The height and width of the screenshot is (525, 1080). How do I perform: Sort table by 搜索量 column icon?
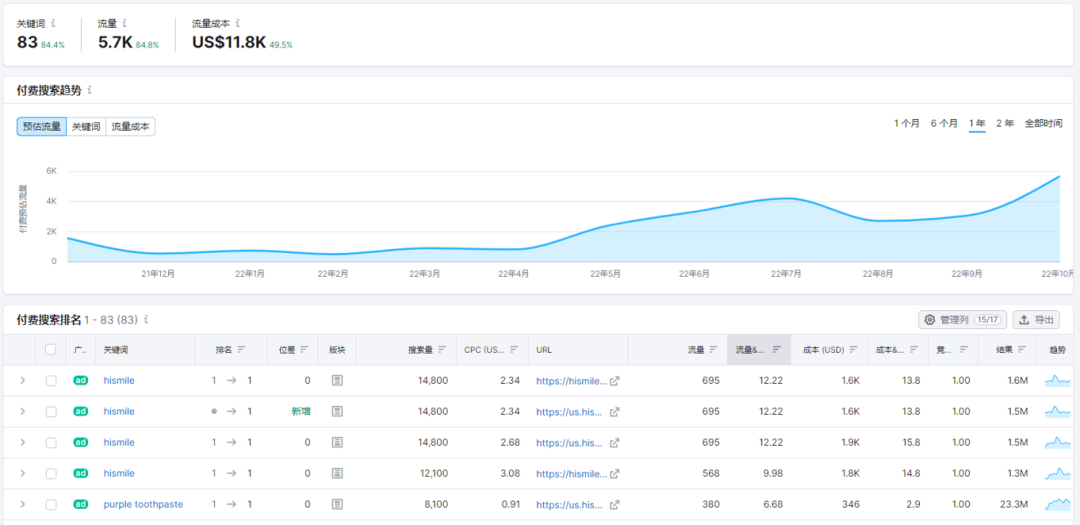click(x=442, y=349)
